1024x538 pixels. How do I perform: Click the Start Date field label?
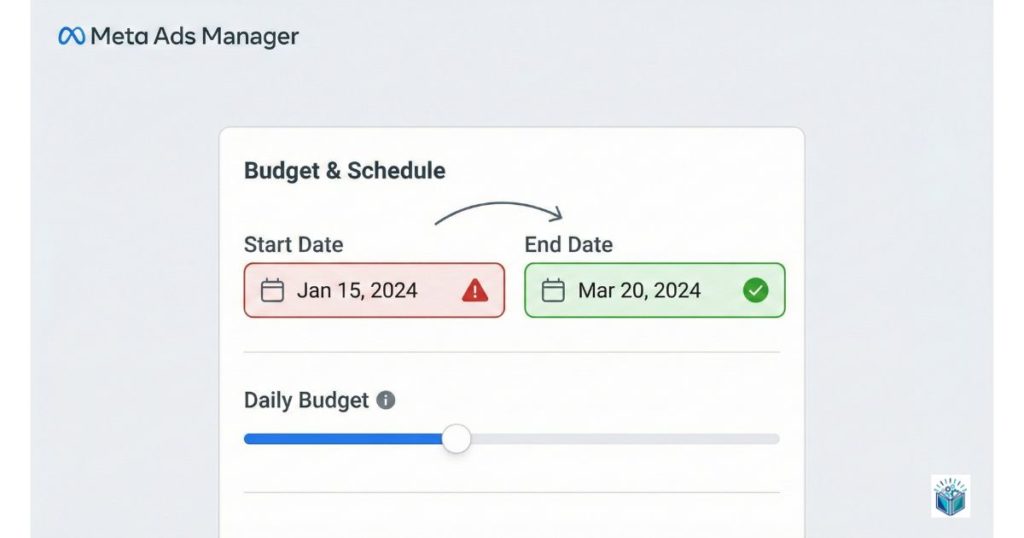293,245
